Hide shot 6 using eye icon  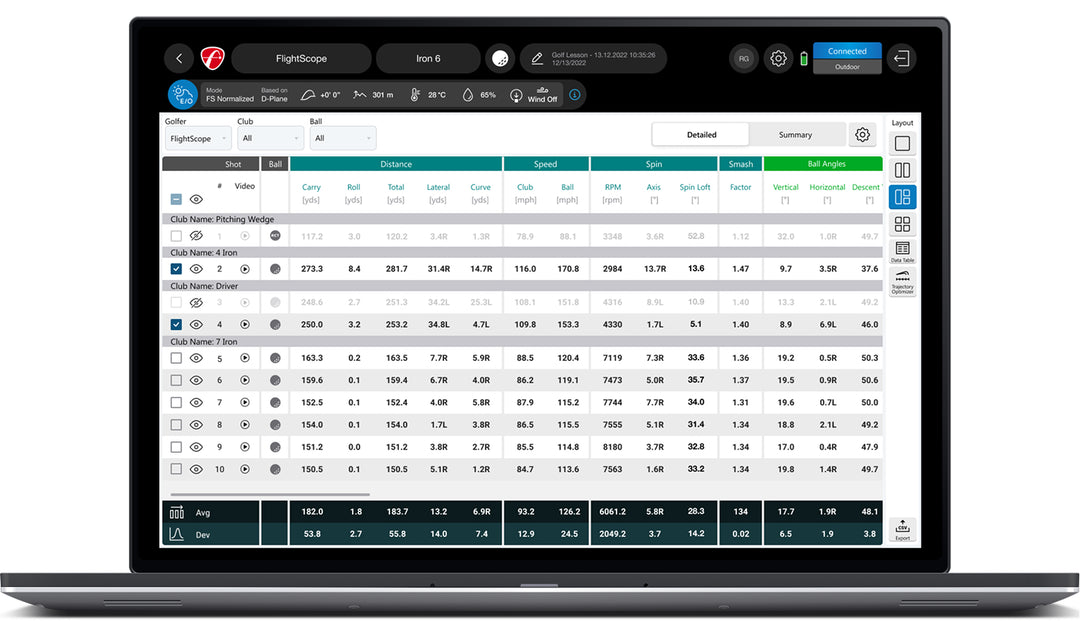point(196,380)
